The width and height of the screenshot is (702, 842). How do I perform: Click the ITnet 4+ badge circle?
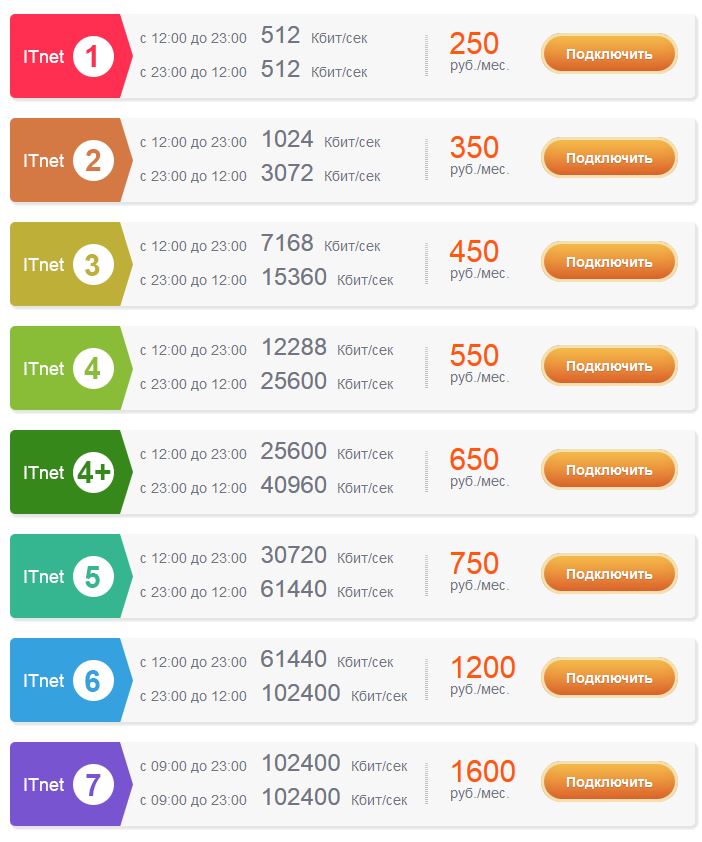(x=94, y=473)
